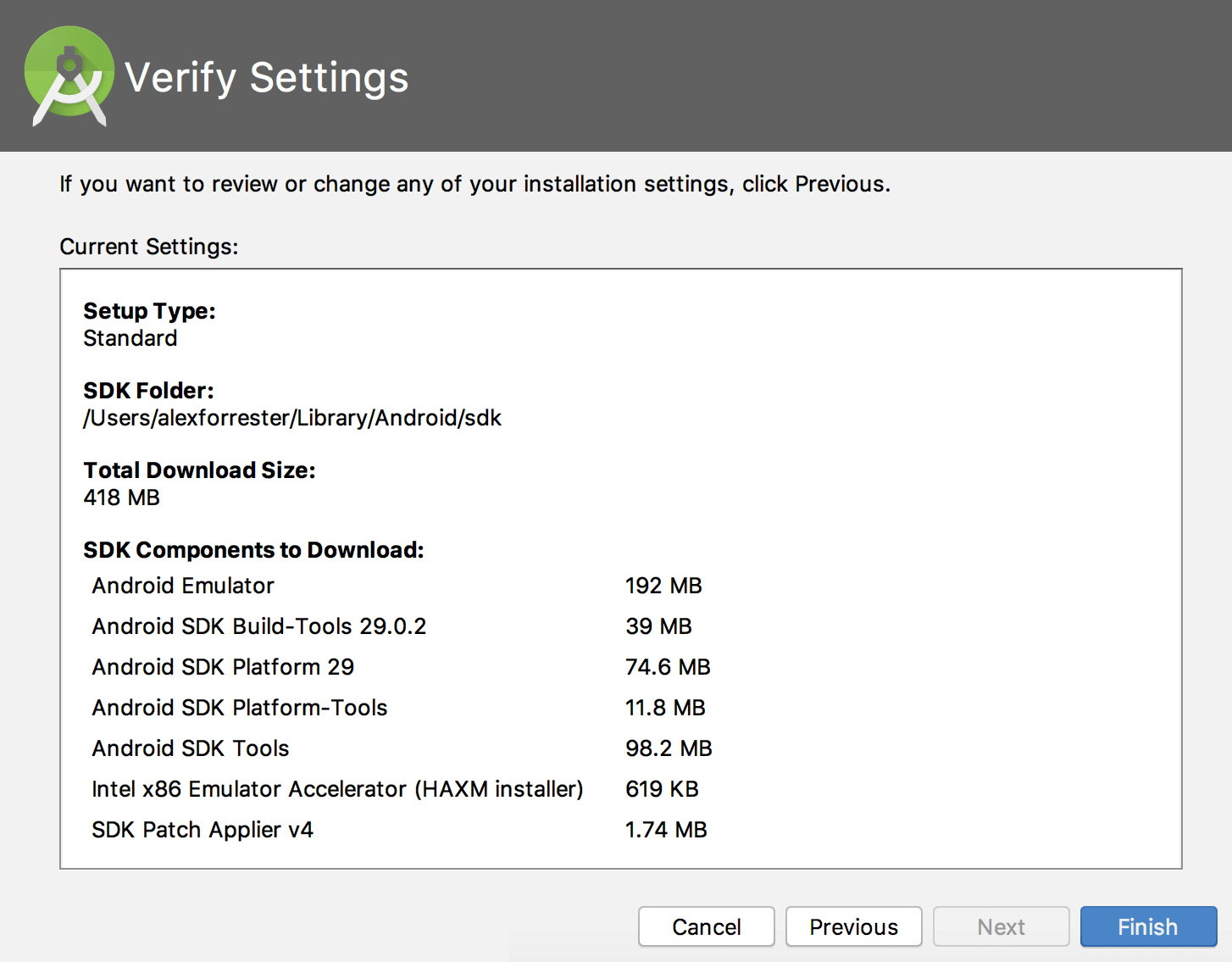Image resolution: width=1232 pixels, height=962 pixels.
Task: Click the 418 MB total size value
Action: tap(121, 498)
